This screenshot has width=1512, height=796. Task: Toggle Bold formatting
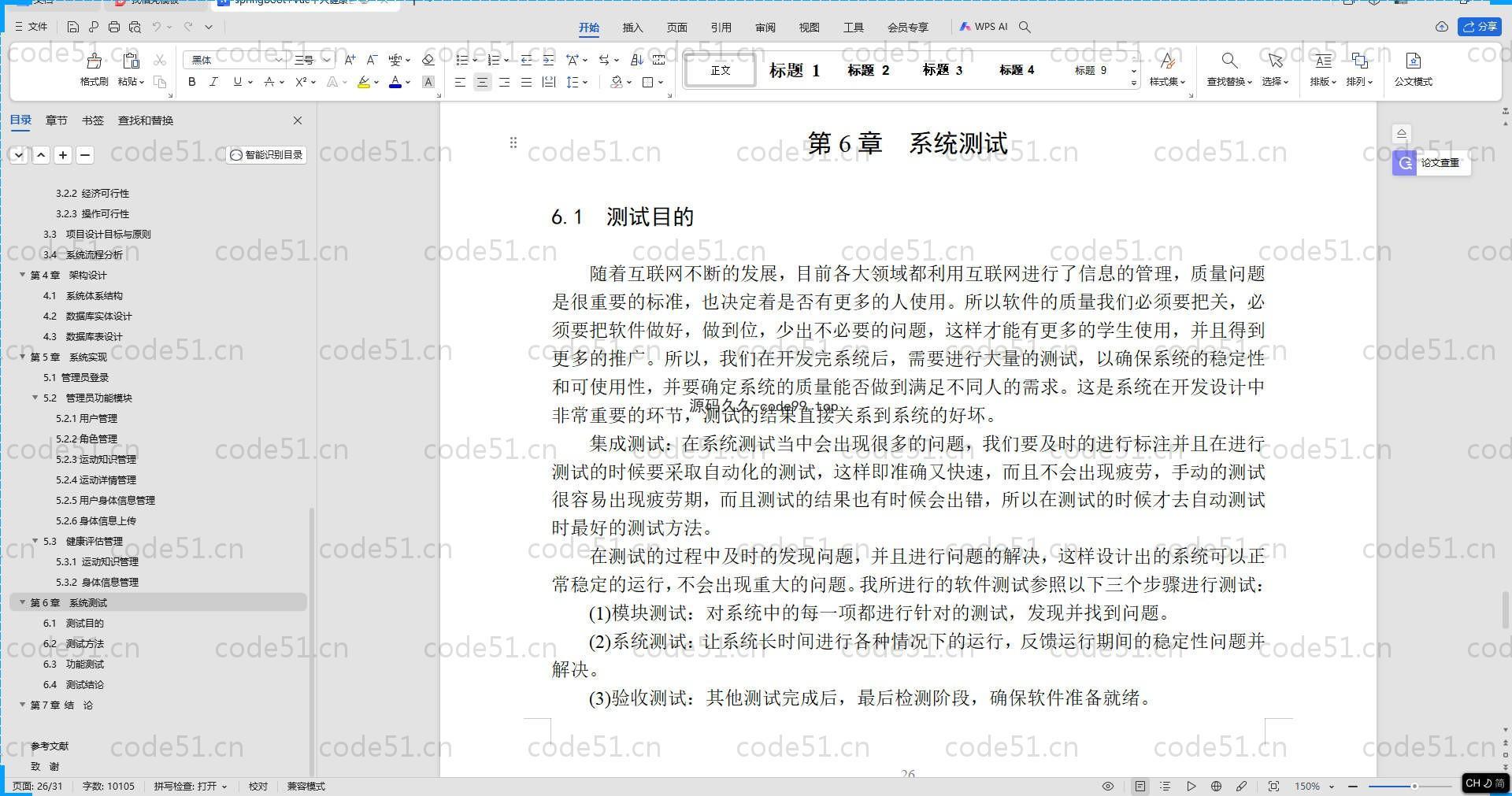tap(191, 82)
